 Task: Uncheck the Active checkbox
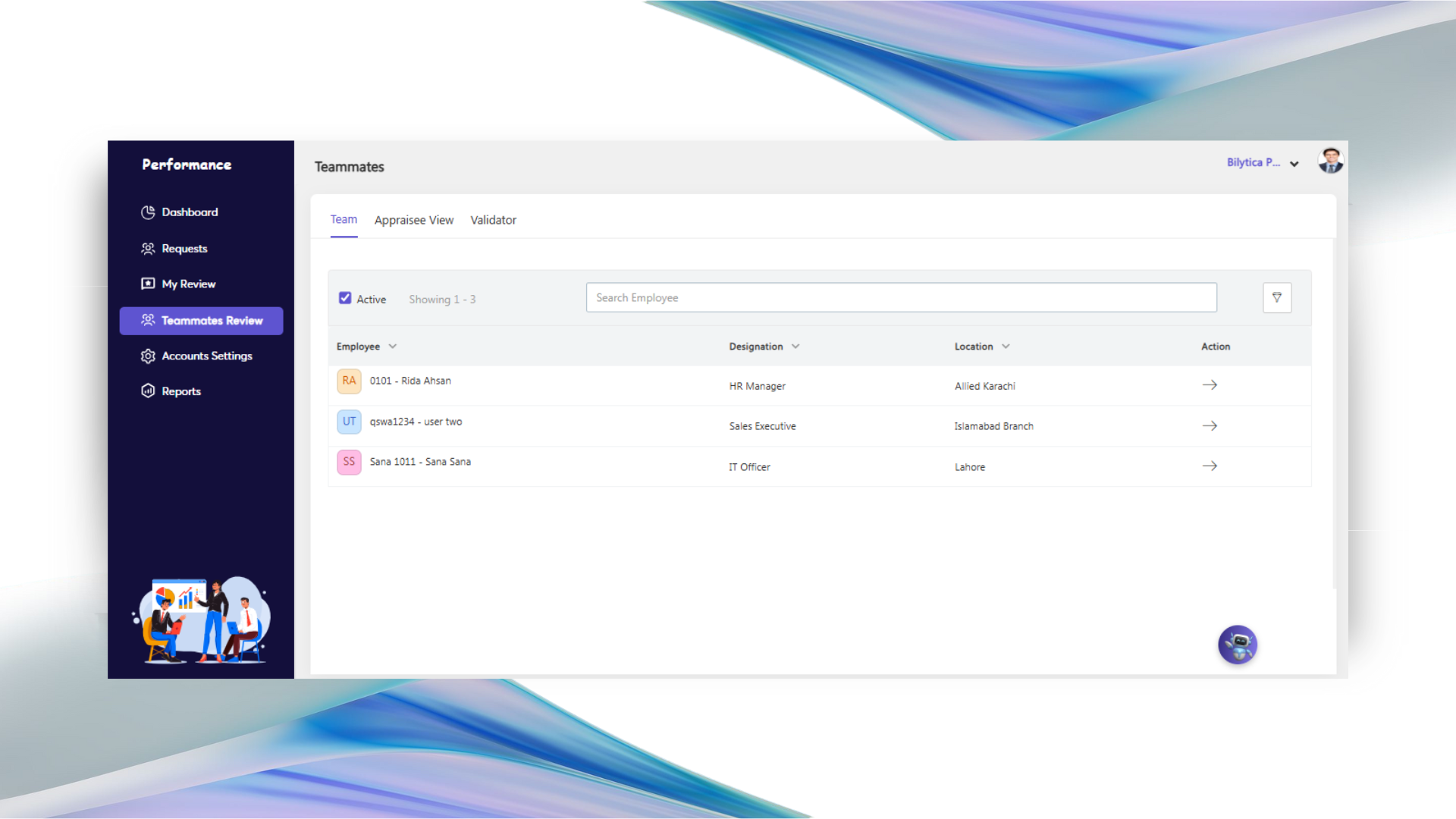pyautogui.click(x=345, y=298)
